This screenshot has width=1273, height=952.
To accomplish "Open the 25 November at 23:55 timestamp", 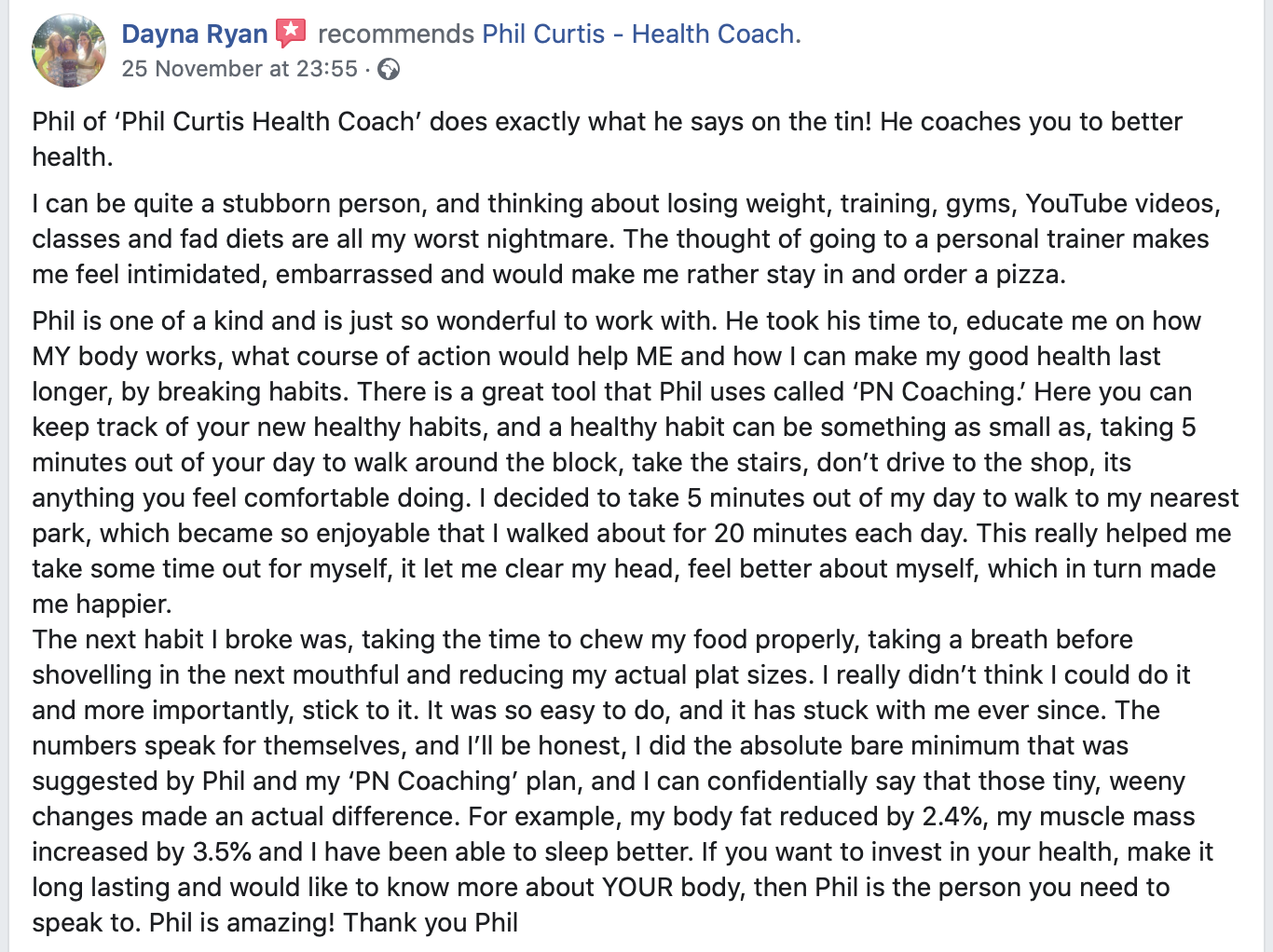I will coord(240,69).
